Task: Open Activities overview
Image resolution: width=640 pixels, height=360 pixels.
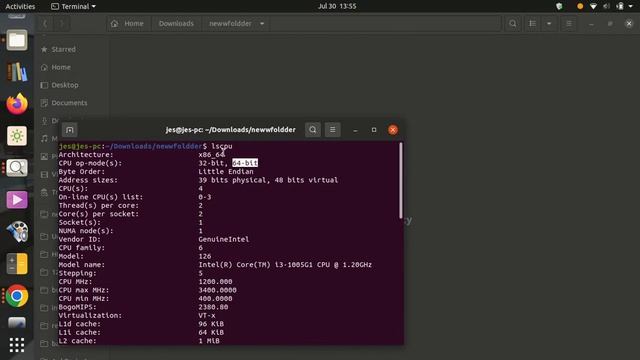Action: point(20,6)
